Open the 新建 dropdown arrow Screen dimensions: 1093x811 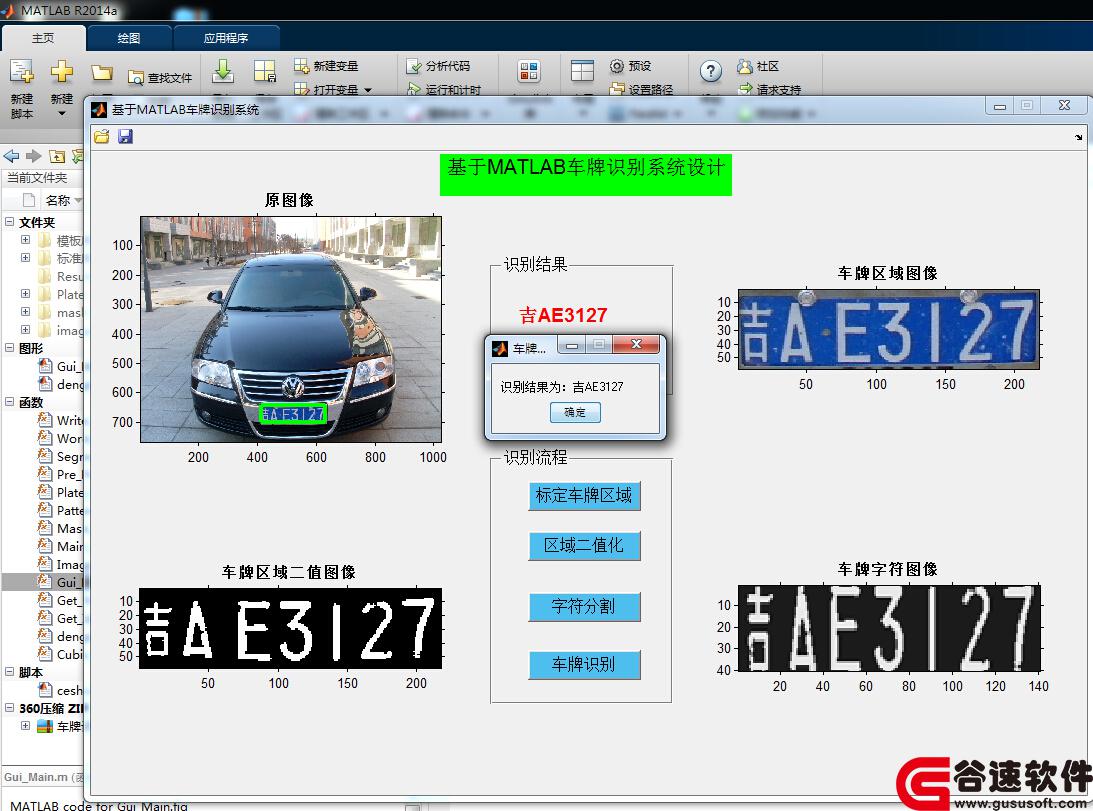pos(62,114)
